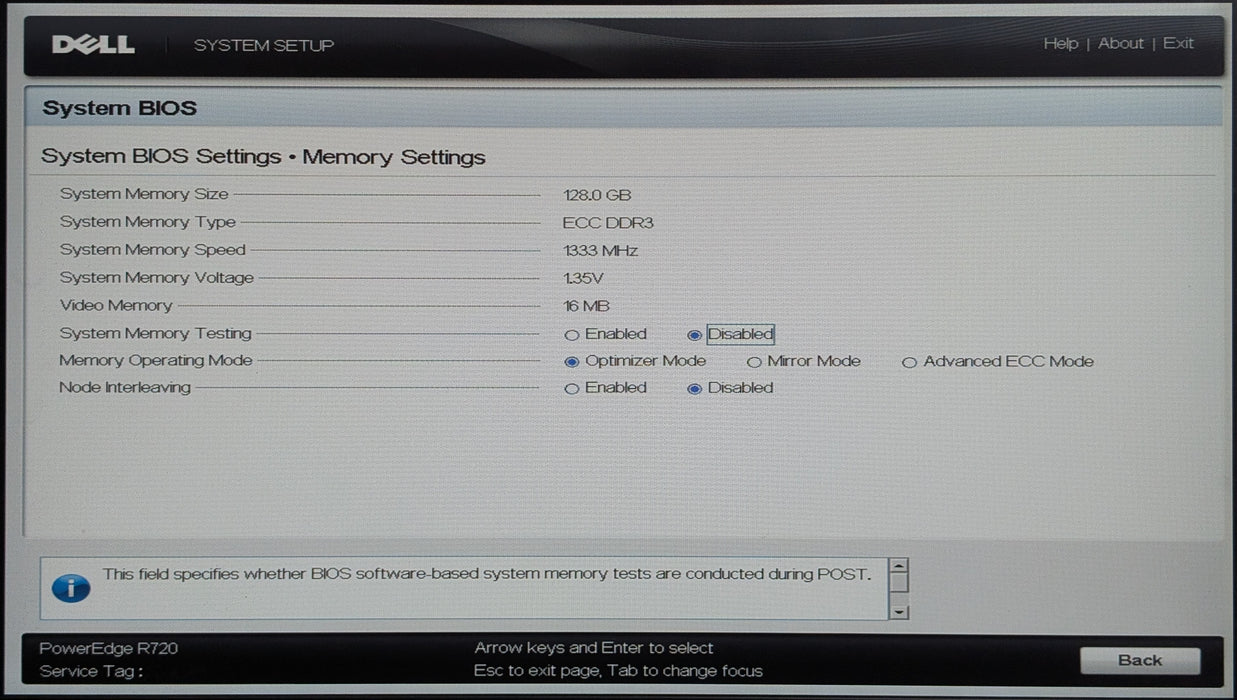Screen dimensions: 1237x700
Task: Click the 1.35V value
Action: point(584,279)
